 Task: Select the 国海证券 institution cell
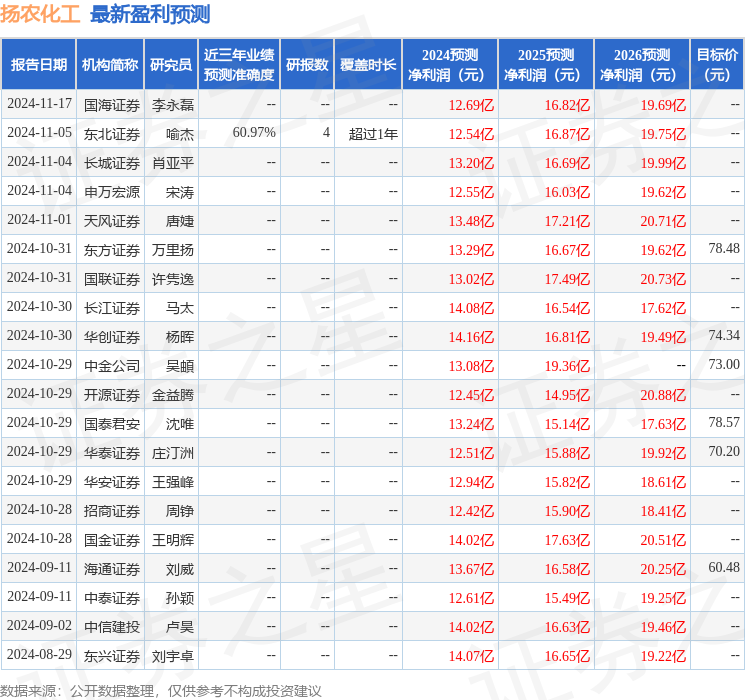coord(112,105)
